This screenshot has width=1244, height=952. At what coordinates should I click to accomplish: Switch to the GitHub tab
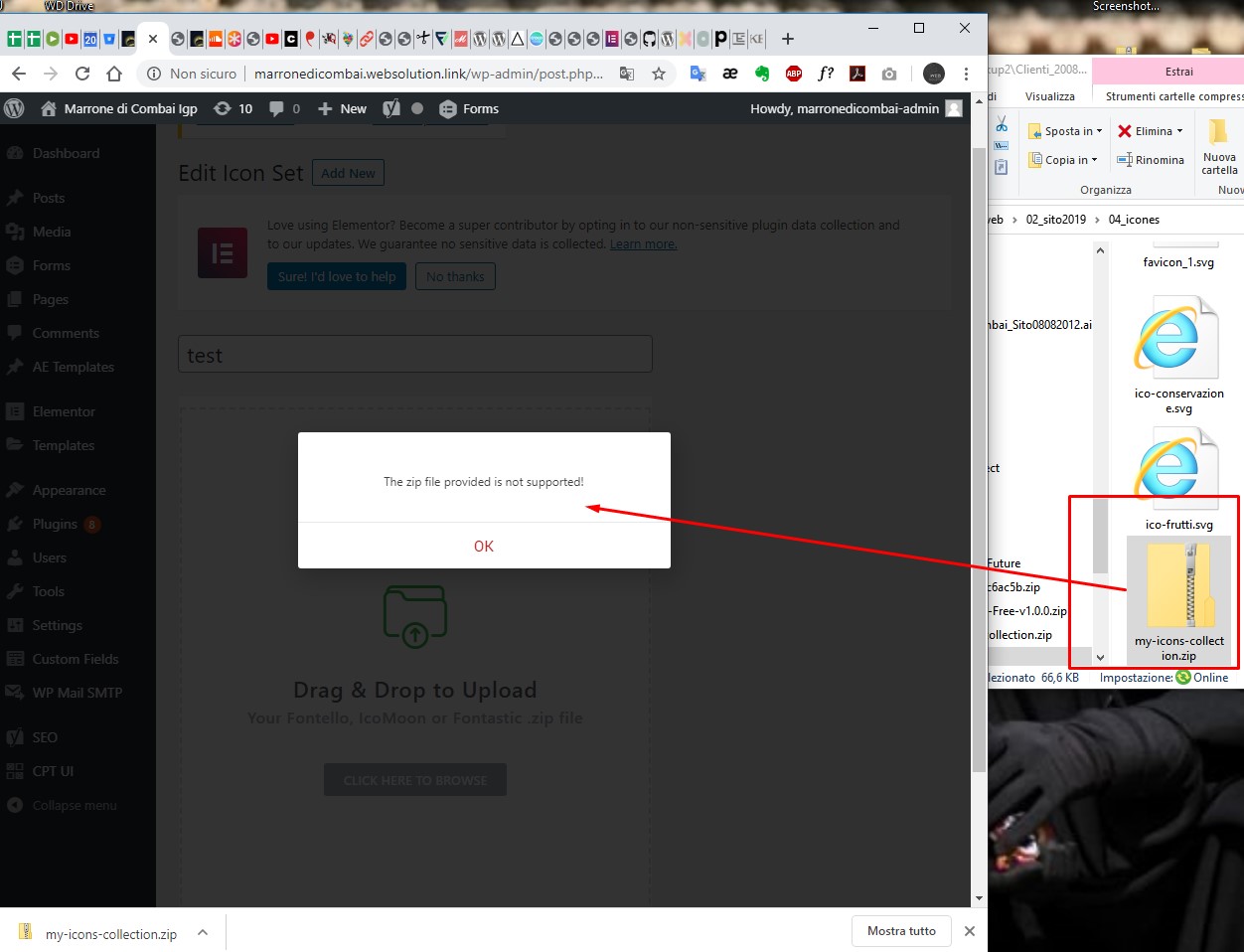tap(649, 39)
